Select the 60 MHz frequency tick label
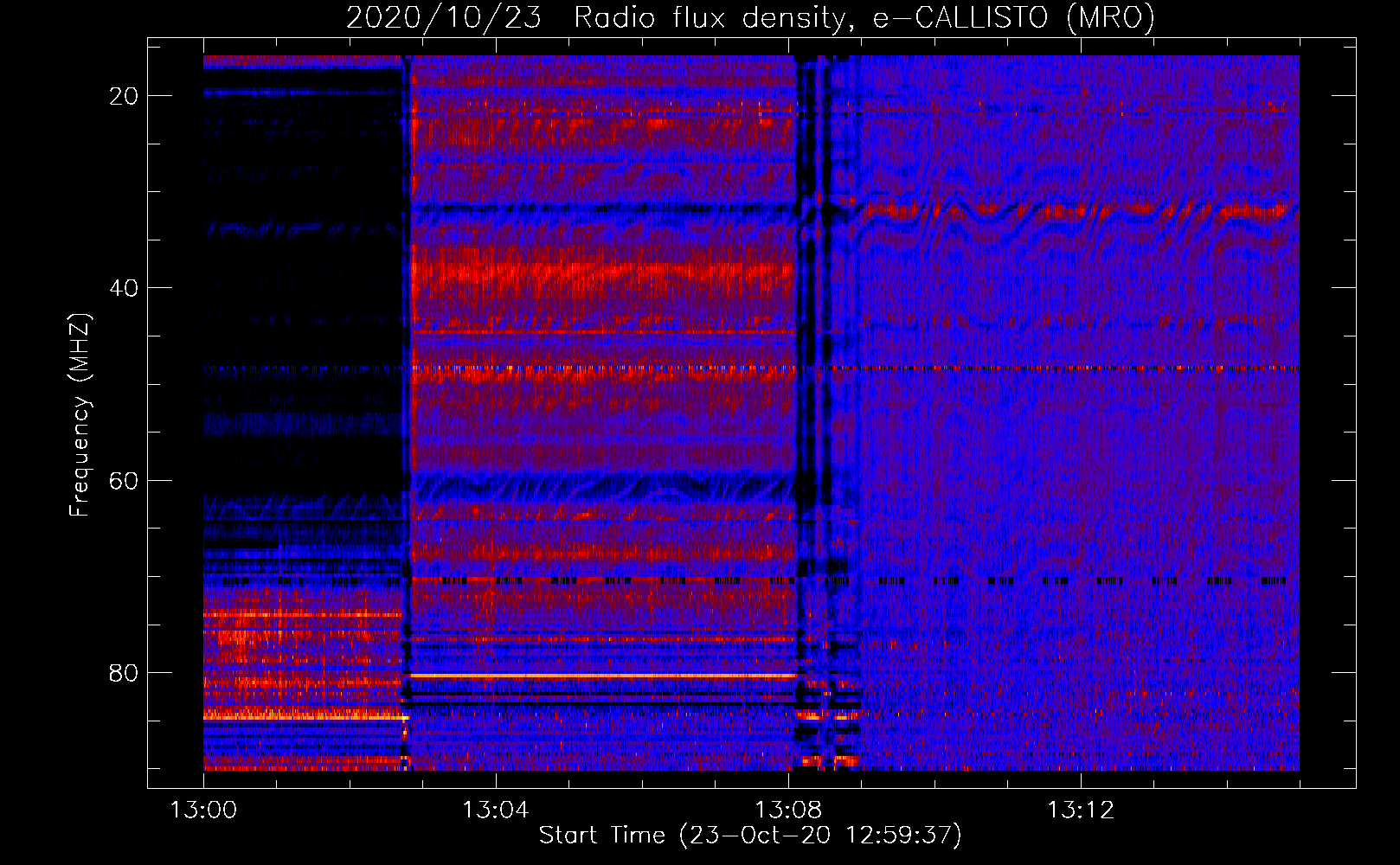 pyautogui.click(x=124, y=481)
